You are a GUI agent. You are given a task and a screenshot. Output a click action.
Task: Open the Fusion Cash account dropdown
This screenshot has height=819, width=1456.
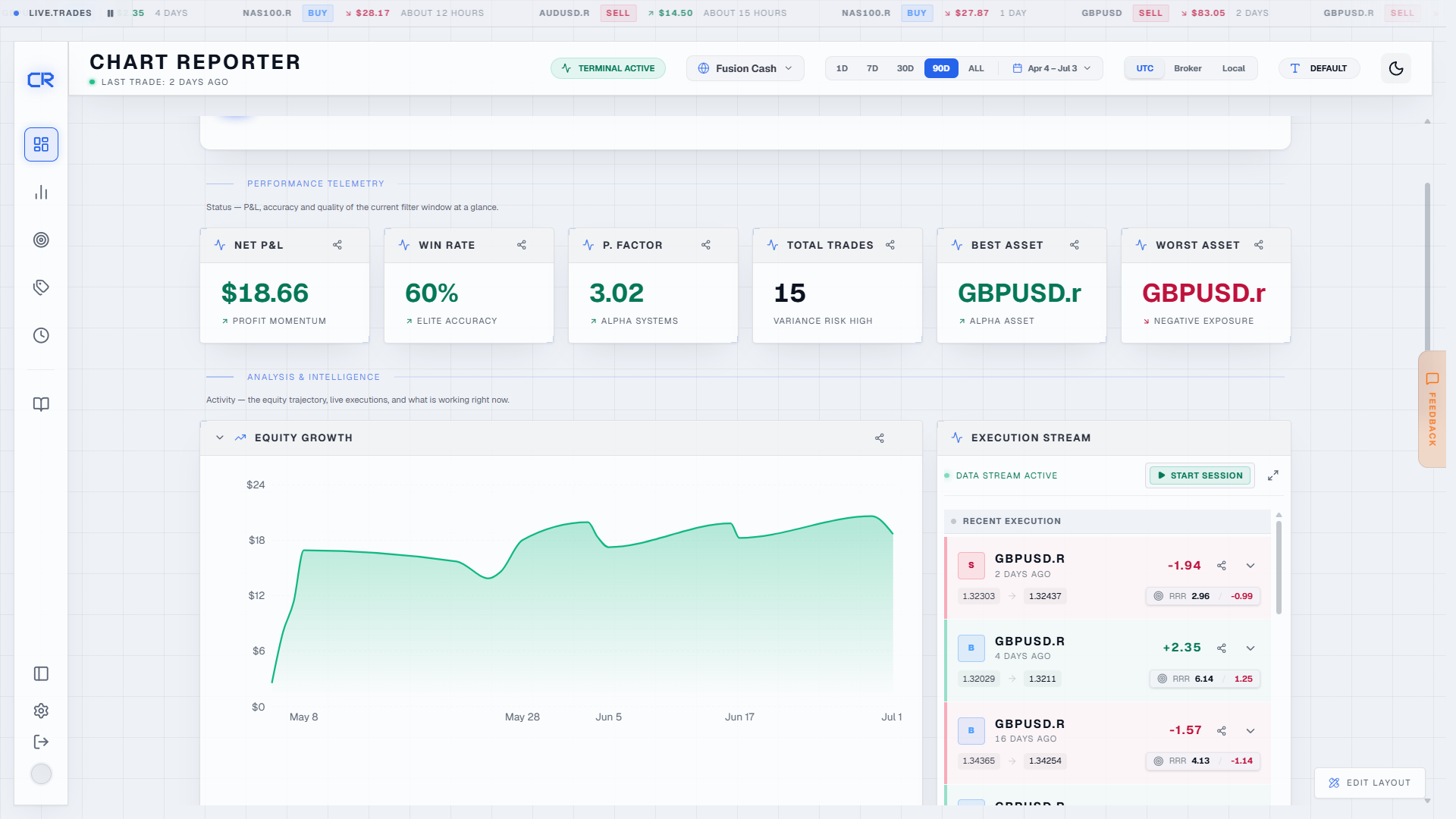(x=745, y=68)
